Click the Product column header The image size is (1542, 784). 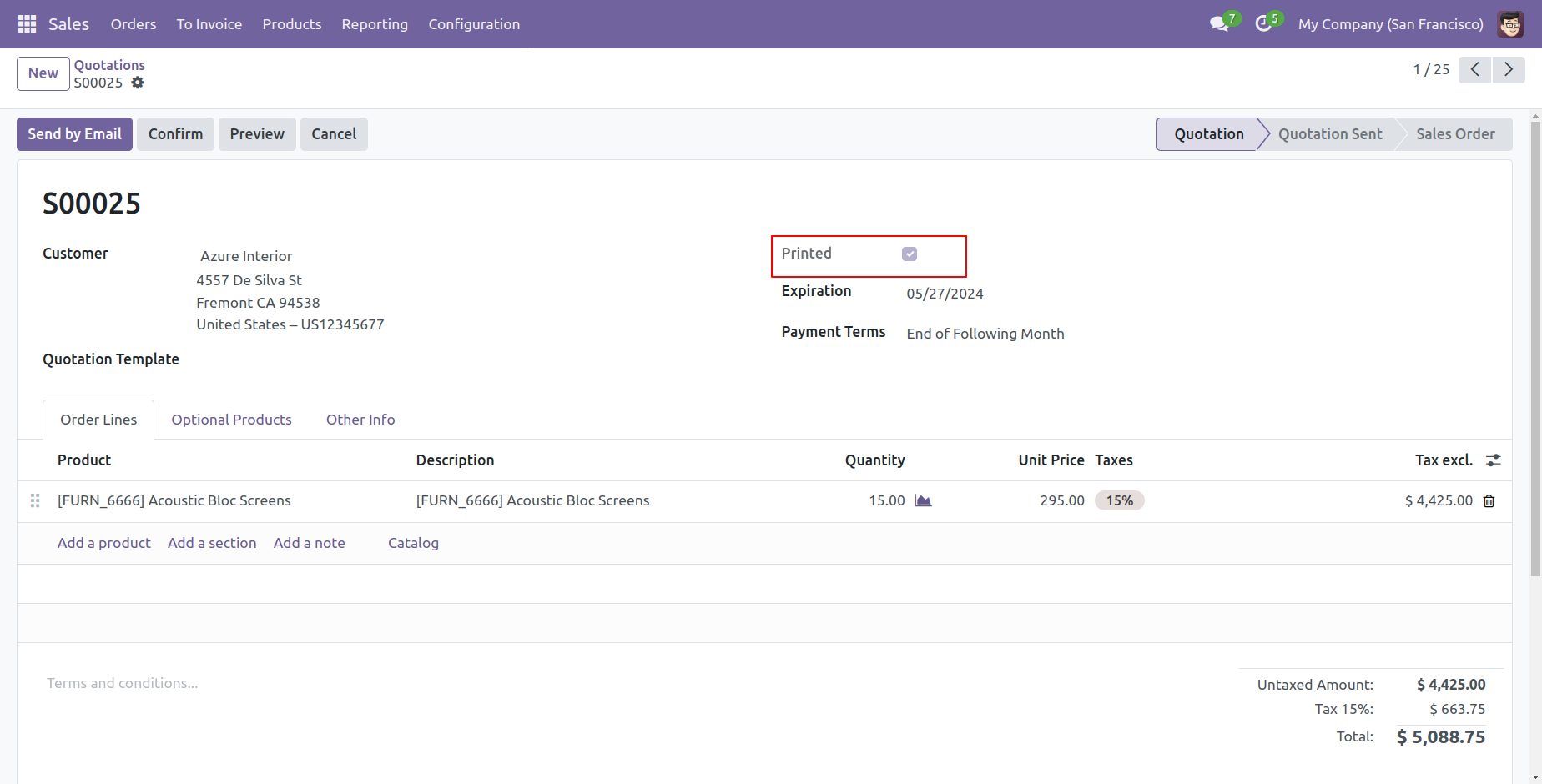pyautogui.click(x=84, y=460)
